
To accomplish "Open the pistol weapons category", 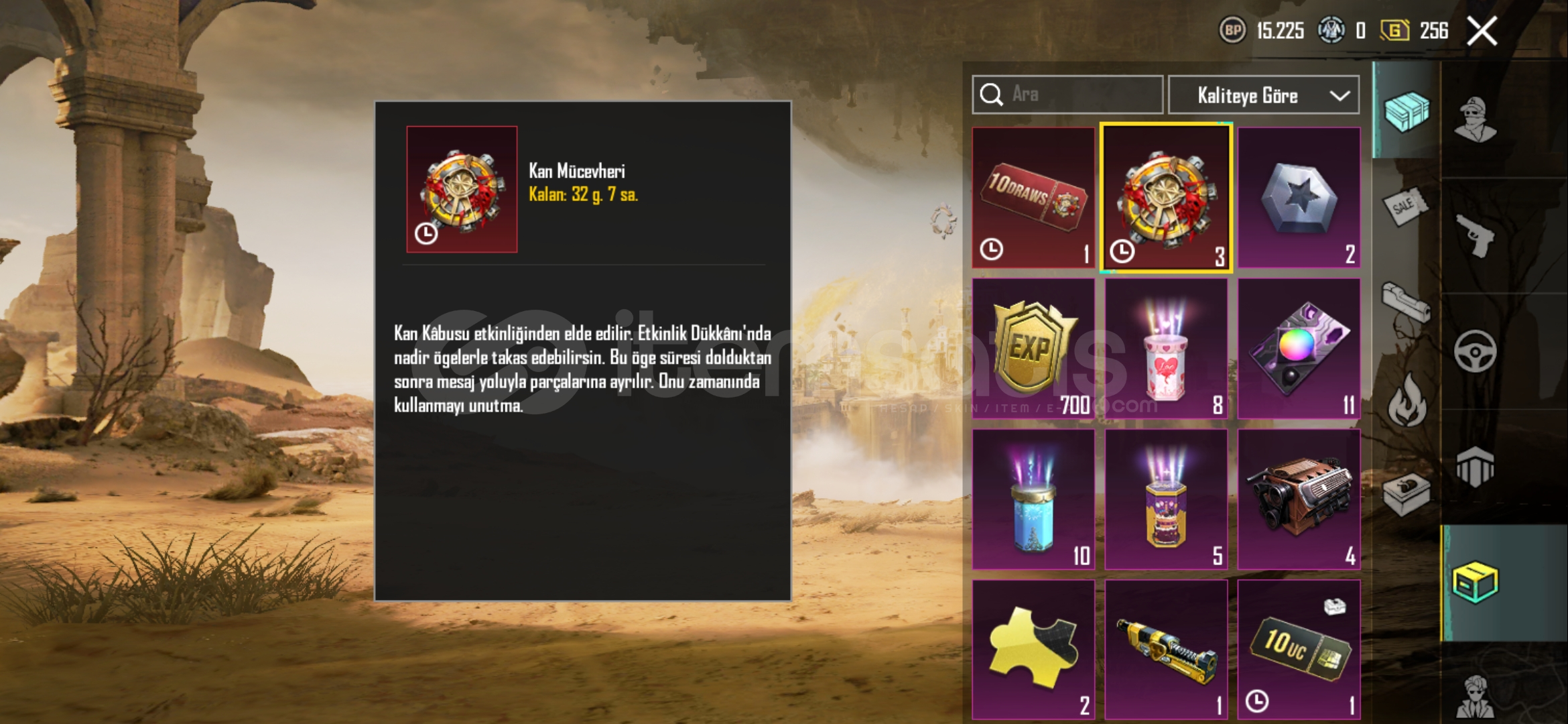I will [1475, 235].
